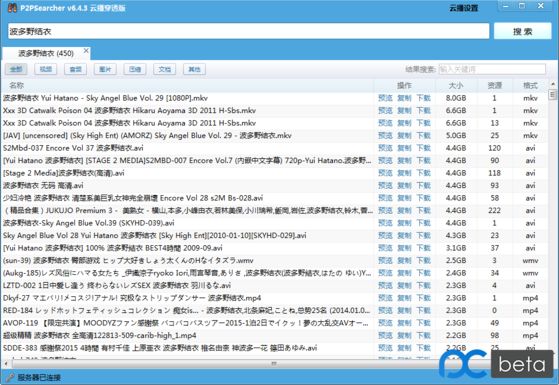
Task: Click 下载 in the 2.5GB wmv row
Action: click(x=424, y=261)
